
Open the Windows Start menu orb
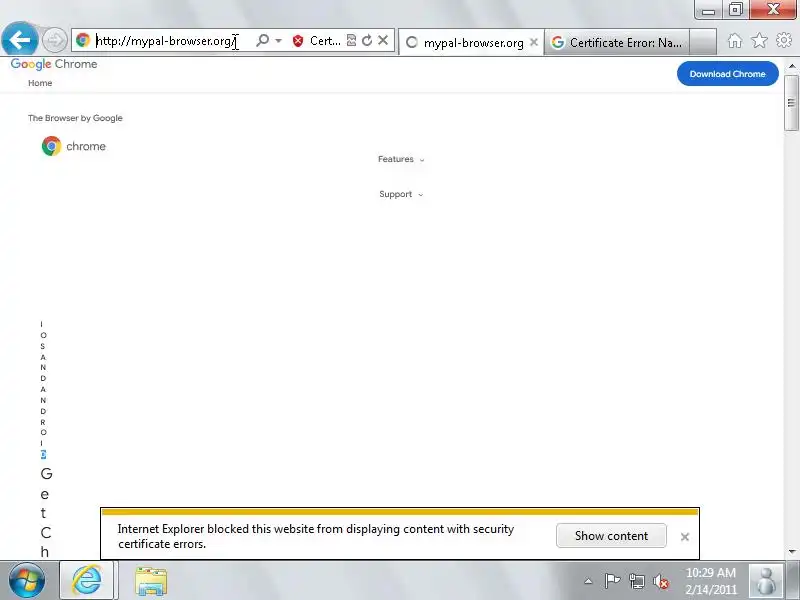pos(27,580)
